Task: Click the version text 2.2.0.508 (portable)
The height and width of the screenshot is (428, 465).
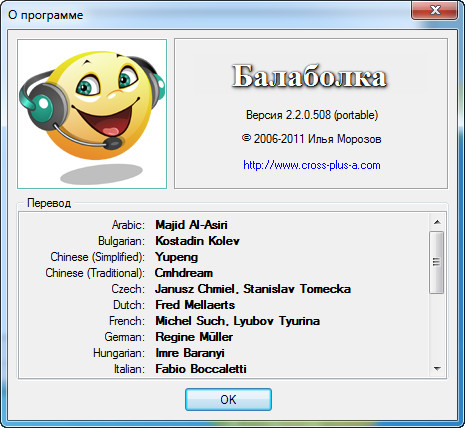Action: point(312,115)
